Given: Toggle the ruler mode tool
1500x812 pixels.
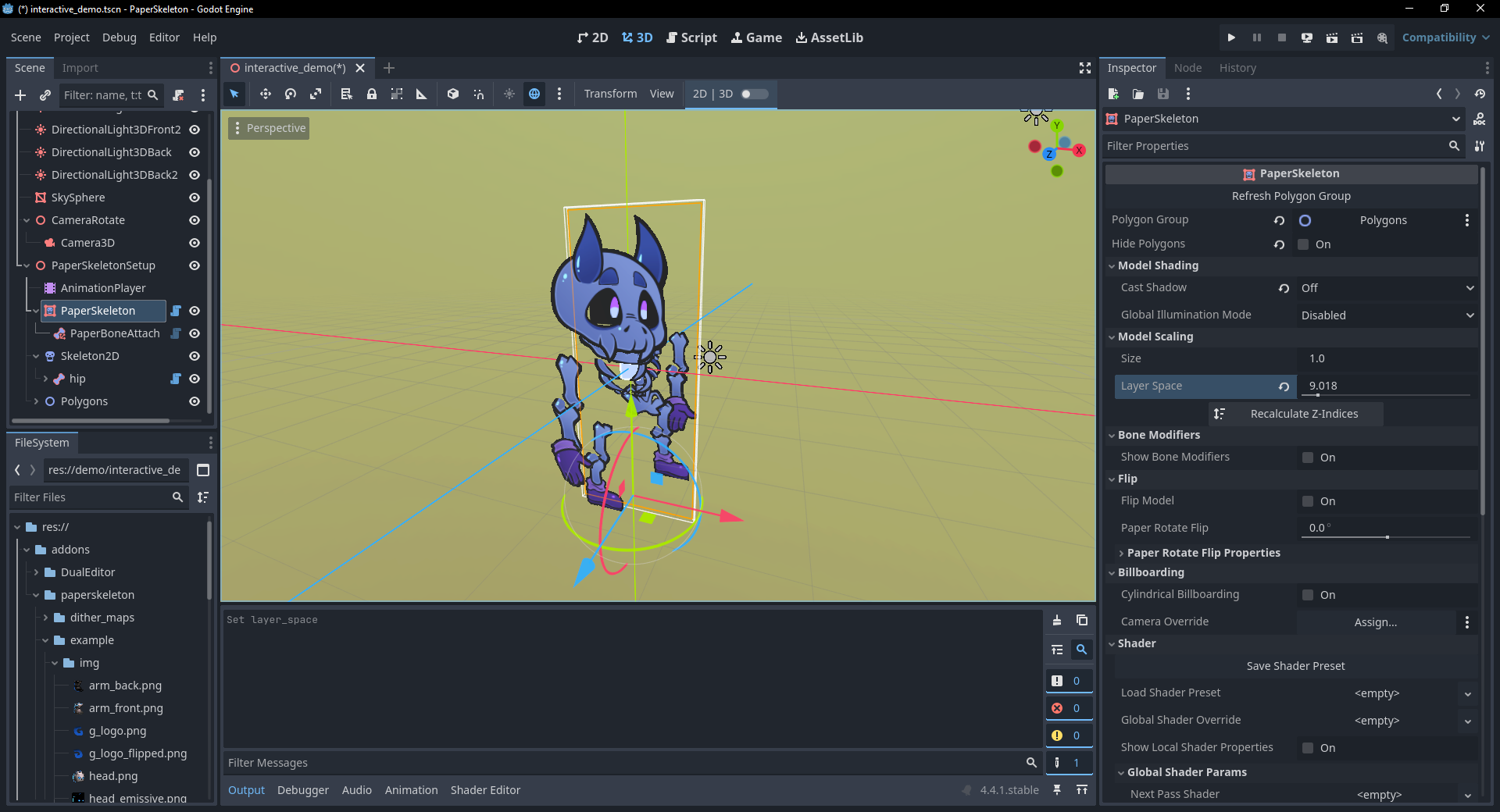Looking at the screenshot, I should (422, 94).
